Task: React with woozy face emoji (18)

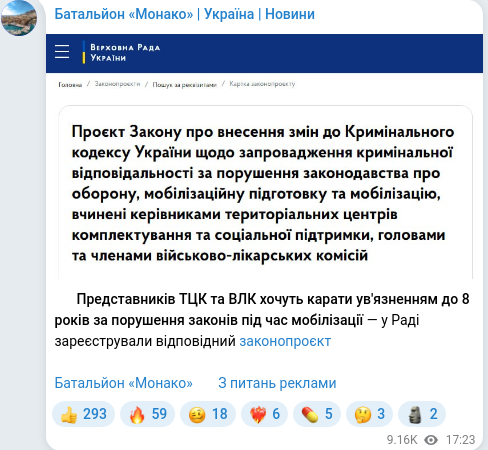Action: click(x=208, y=414)
